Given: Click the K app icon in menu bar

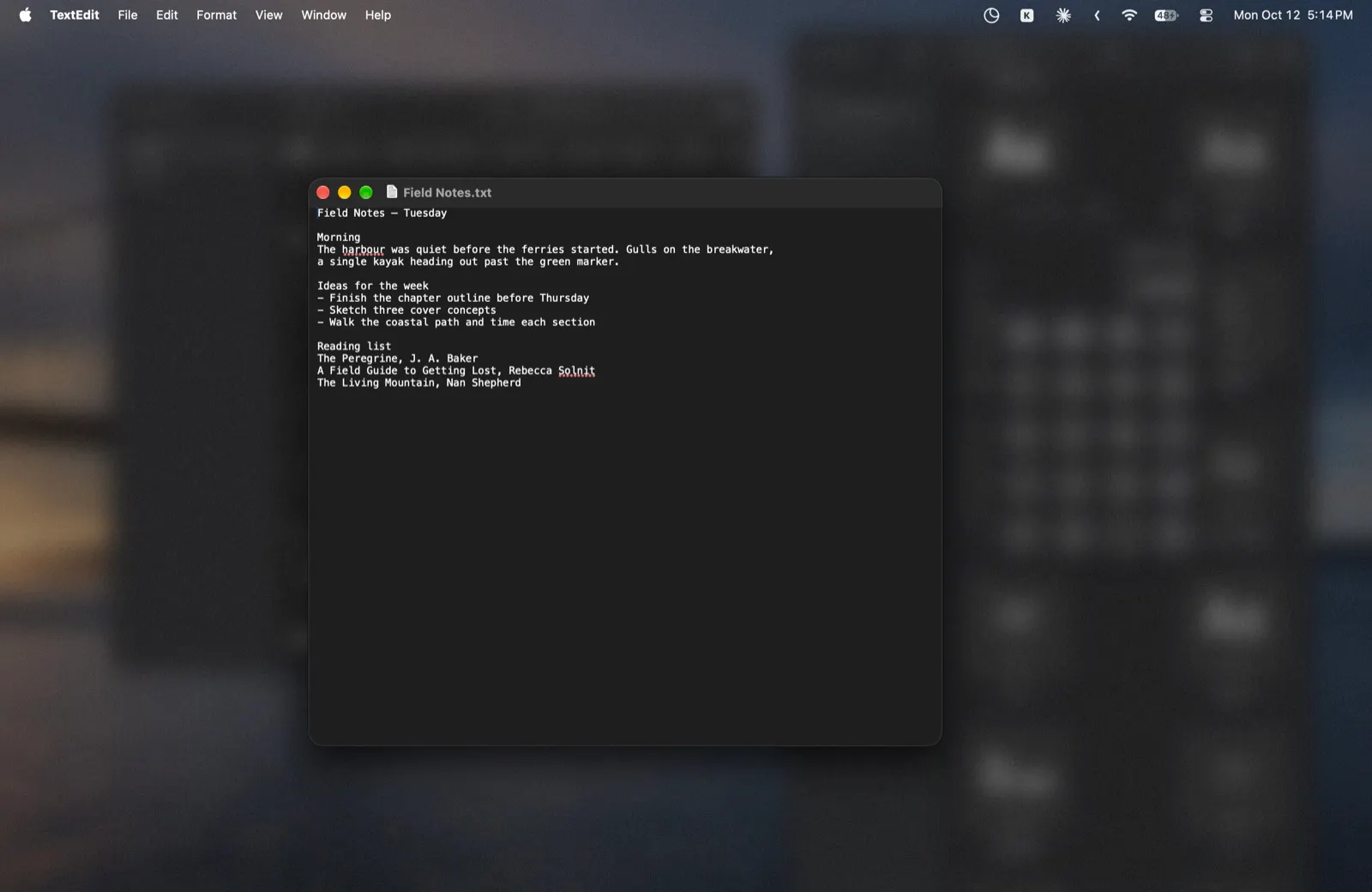Looking at the screenshot, I should click(x=1027, y=15).
